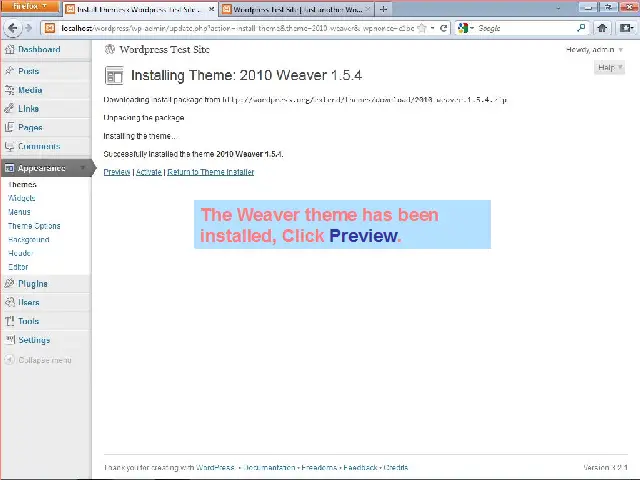Open the Pages menu
The image size is (640, 480).
point(30,127)
